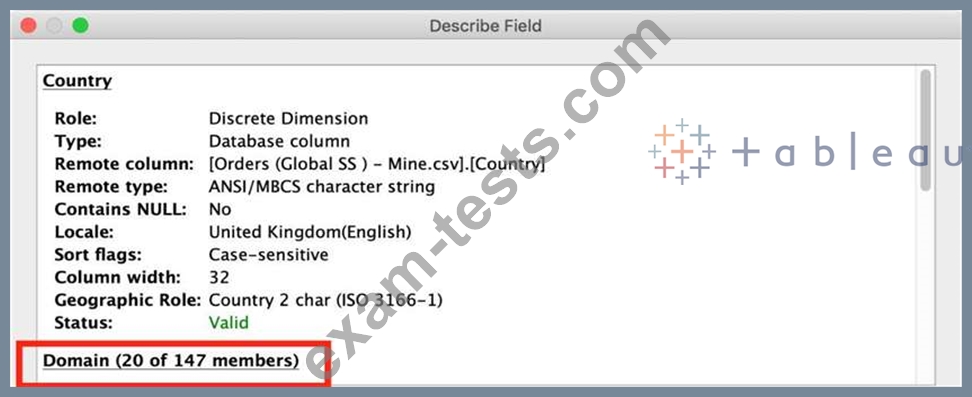Click the green maximize window button
The image size is (972, 397).
tap(81, 25)
